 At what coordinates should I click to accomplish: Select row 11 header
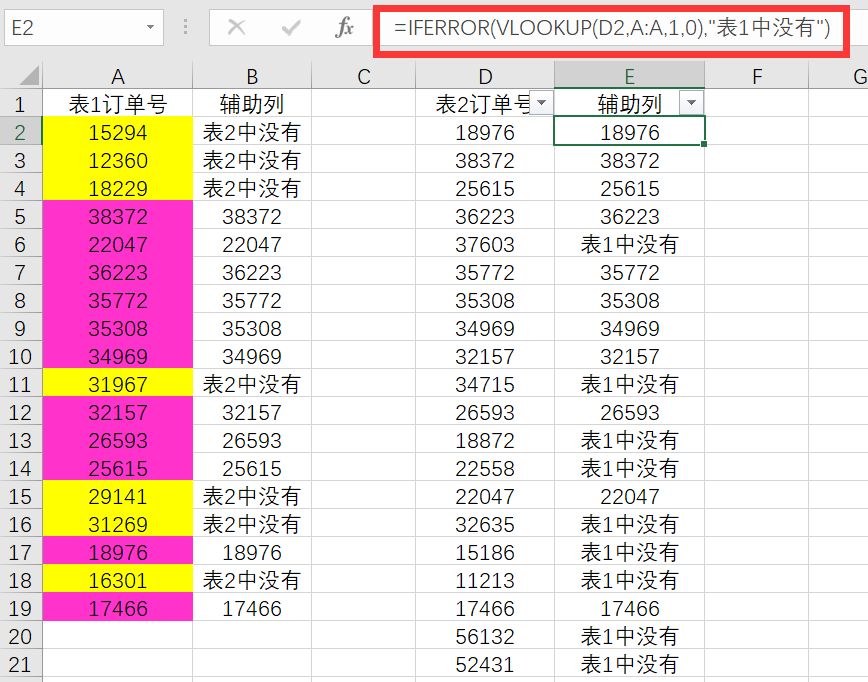(x=20, y=384)
